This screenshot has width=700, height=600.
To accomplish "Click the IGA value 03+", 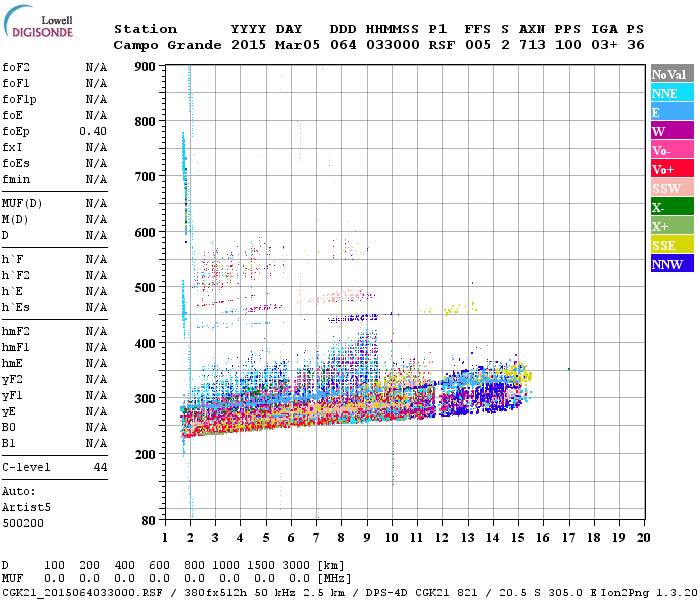I will coord(604,45).
